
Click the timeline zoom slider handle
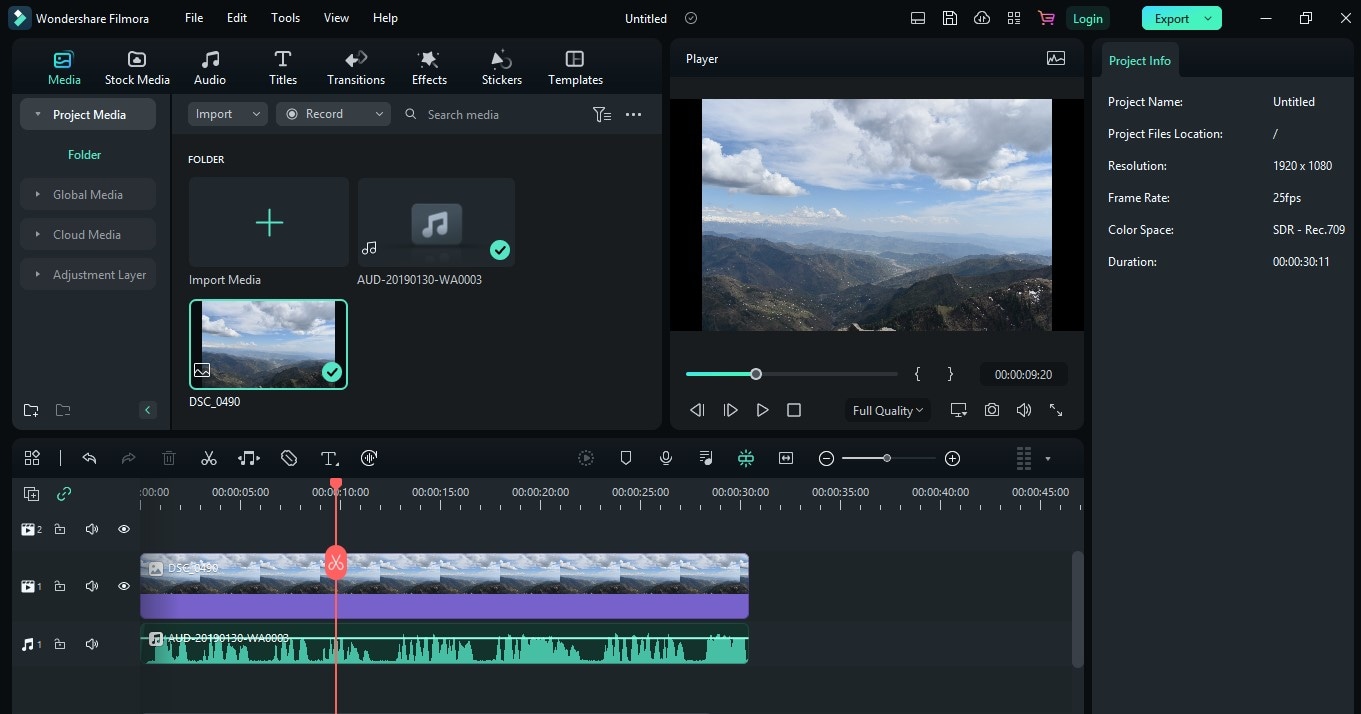(887, 458)
